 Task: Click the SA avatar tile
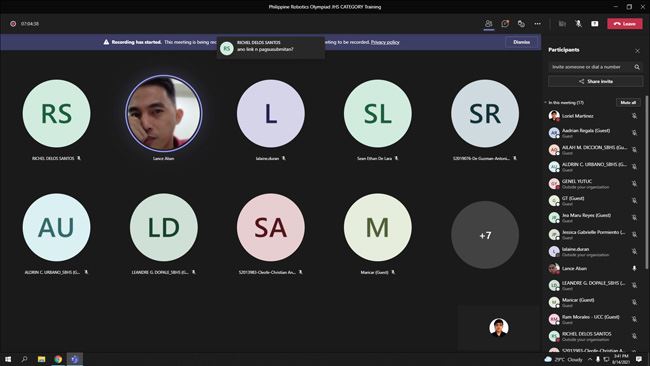(x=271, y=227)
